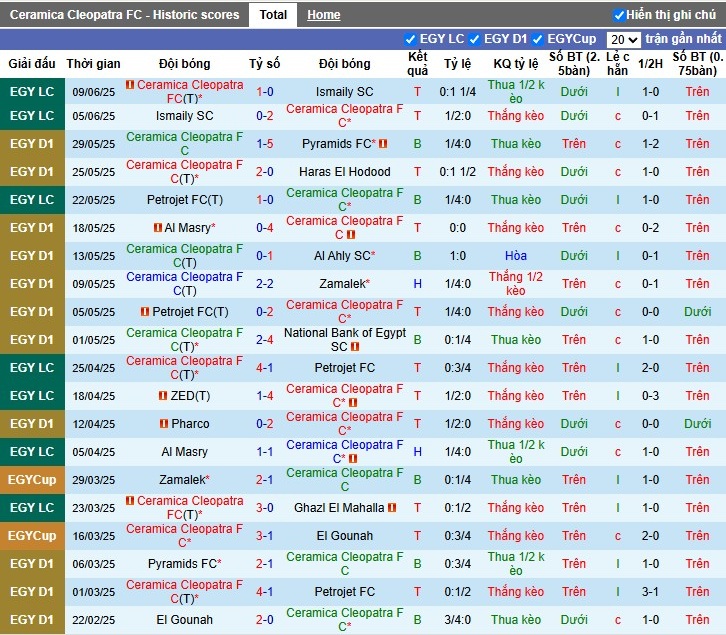Open the 1-0 score against Ismaily SC on 09/06/25
This screenshot has width=726, height=635.
(x=265, y=92)
